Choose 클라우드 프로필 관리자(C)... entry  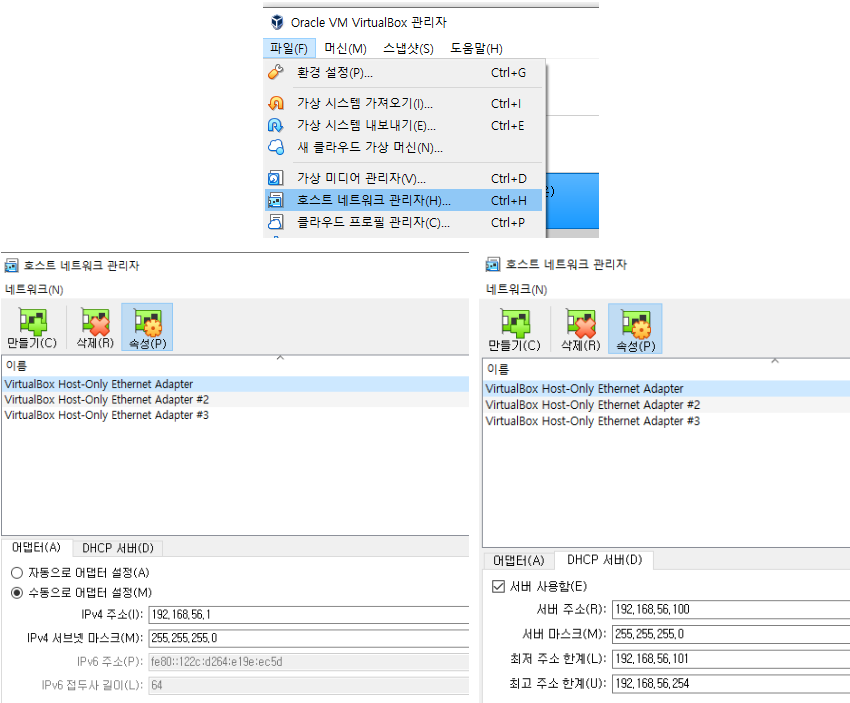coord(404,223)
